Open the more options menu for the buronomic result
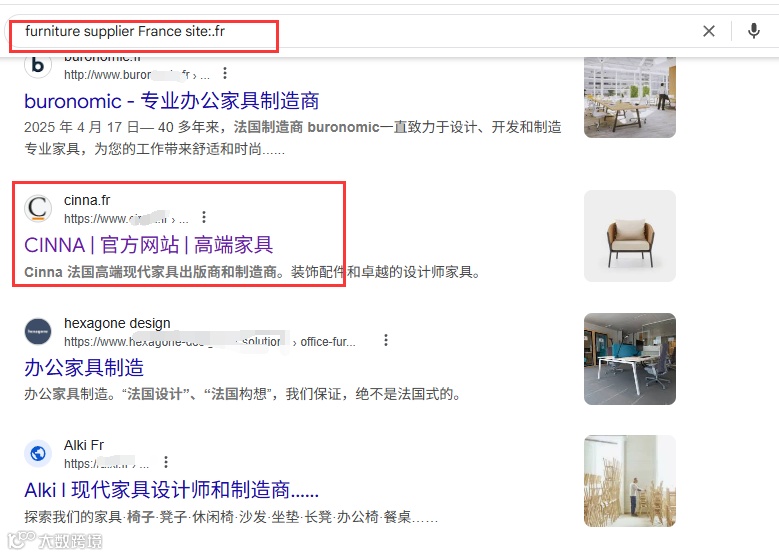779x556 pixels. coord(225,74)
